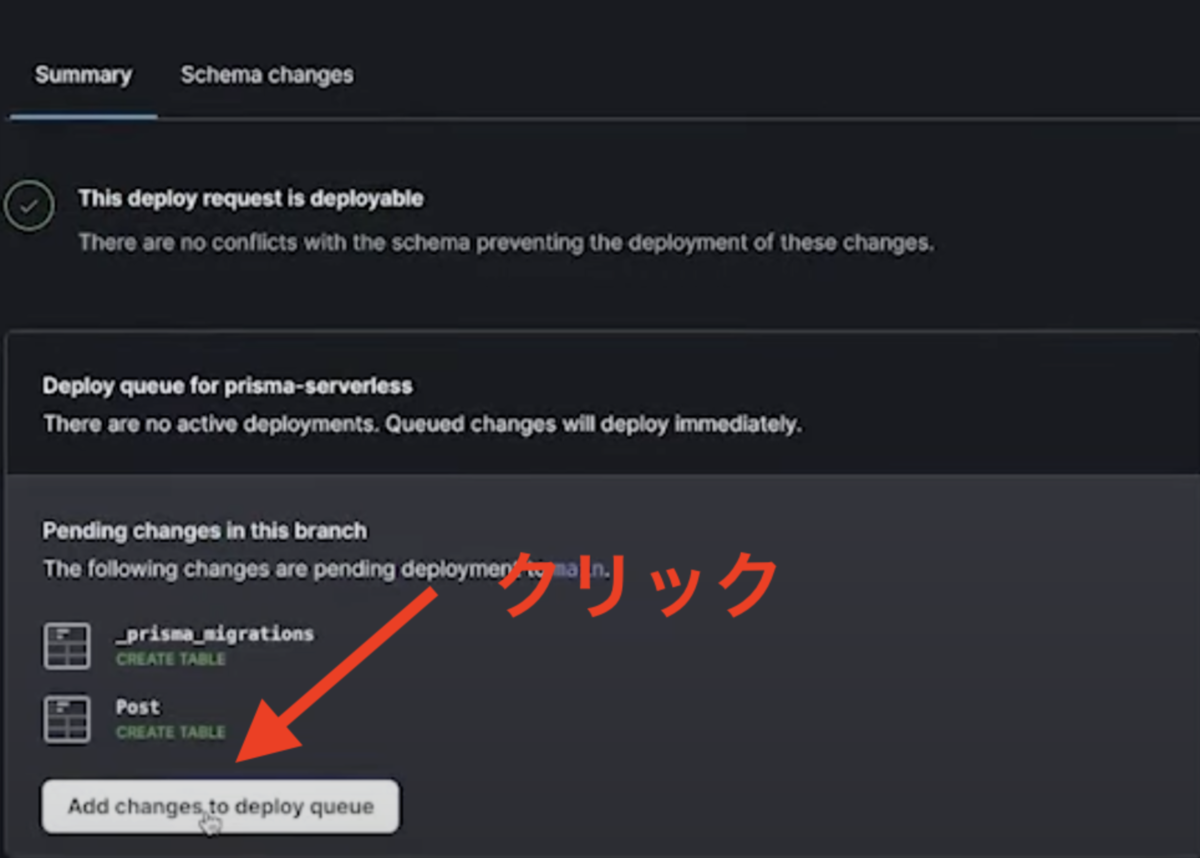Image resolution: width=1200 pixels, height=858 pixels.
Task: Click the Post table icon
Action: click(x=67, y=719)
